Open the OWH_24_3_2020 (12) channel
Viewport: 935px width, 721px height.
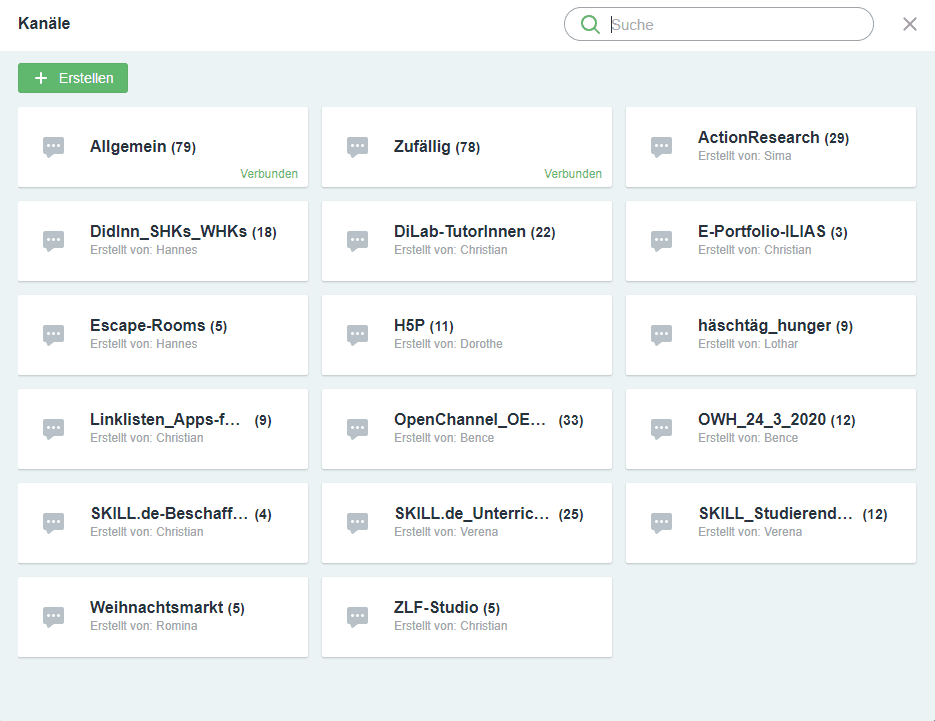[x=770, y=429]
